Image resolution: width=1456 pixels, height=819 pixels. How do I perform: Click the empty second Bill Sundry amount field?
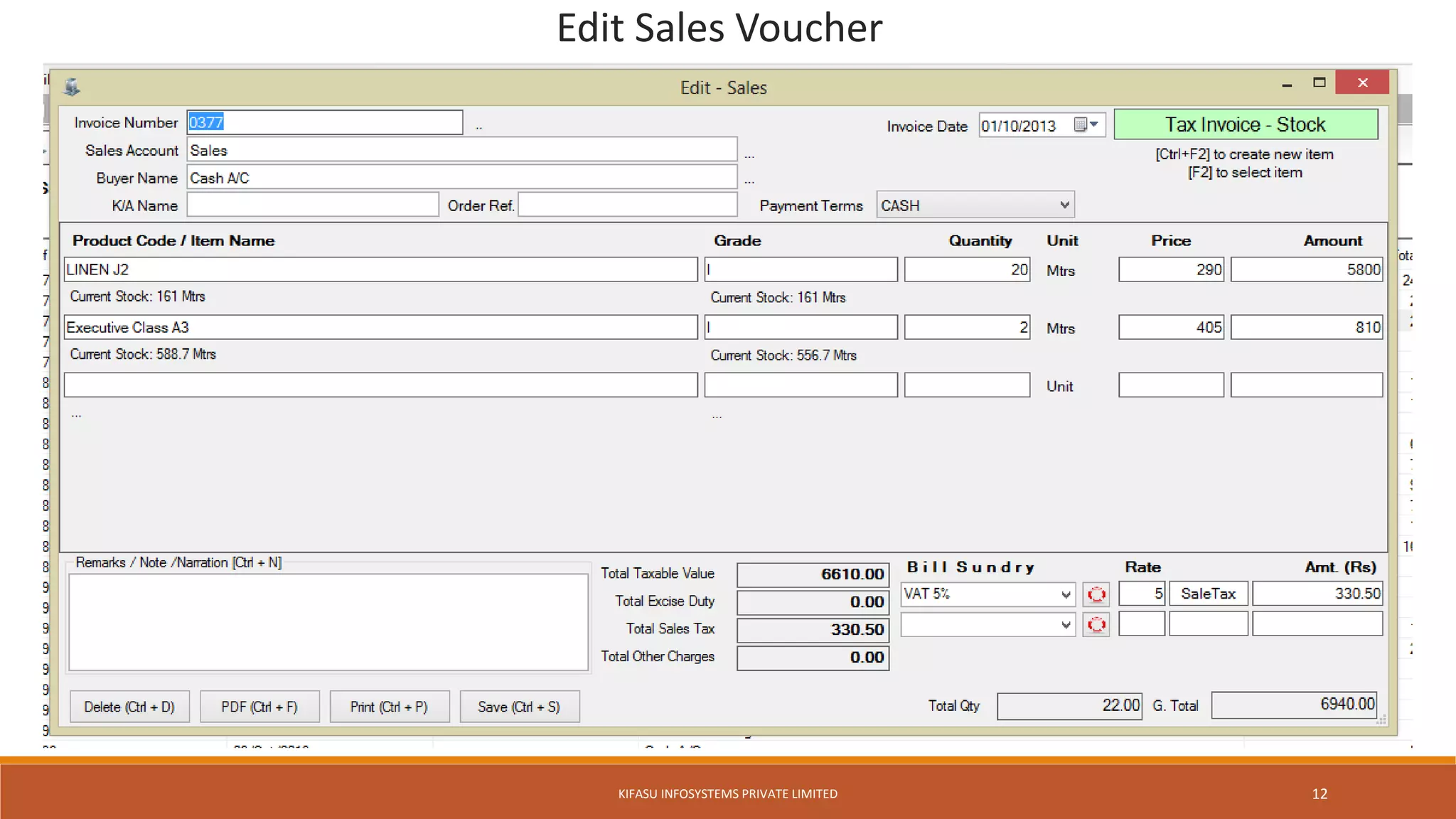coord(1317,623)
